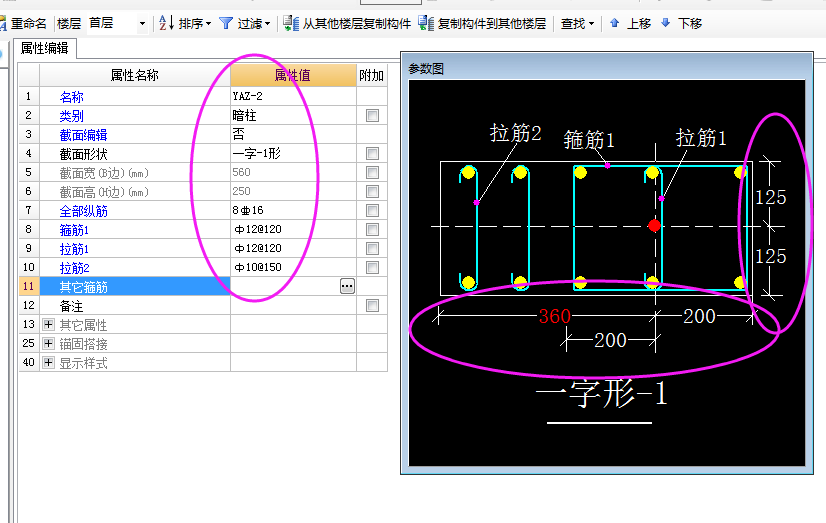Click the 名称 property label
This screenshot has height=523, width=826.
tap(72, 97)
